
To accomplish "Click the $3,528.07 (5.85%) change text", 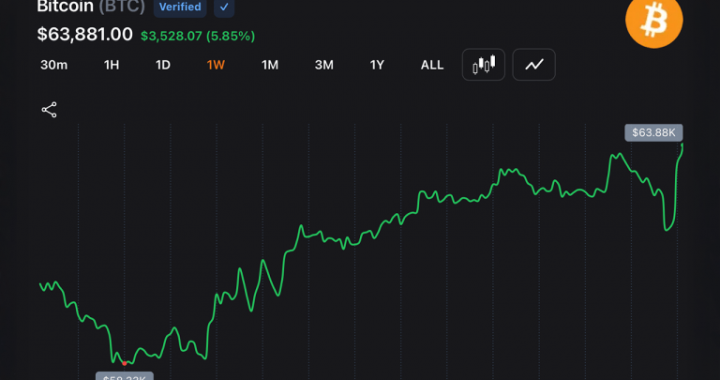I will pyautogui.click(x=197, y=36).
